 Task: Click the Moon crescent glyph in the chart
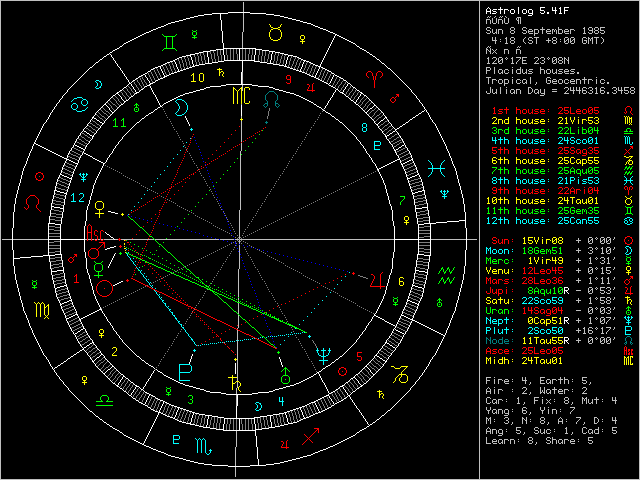pyautogui.click(x=180, y=108)
